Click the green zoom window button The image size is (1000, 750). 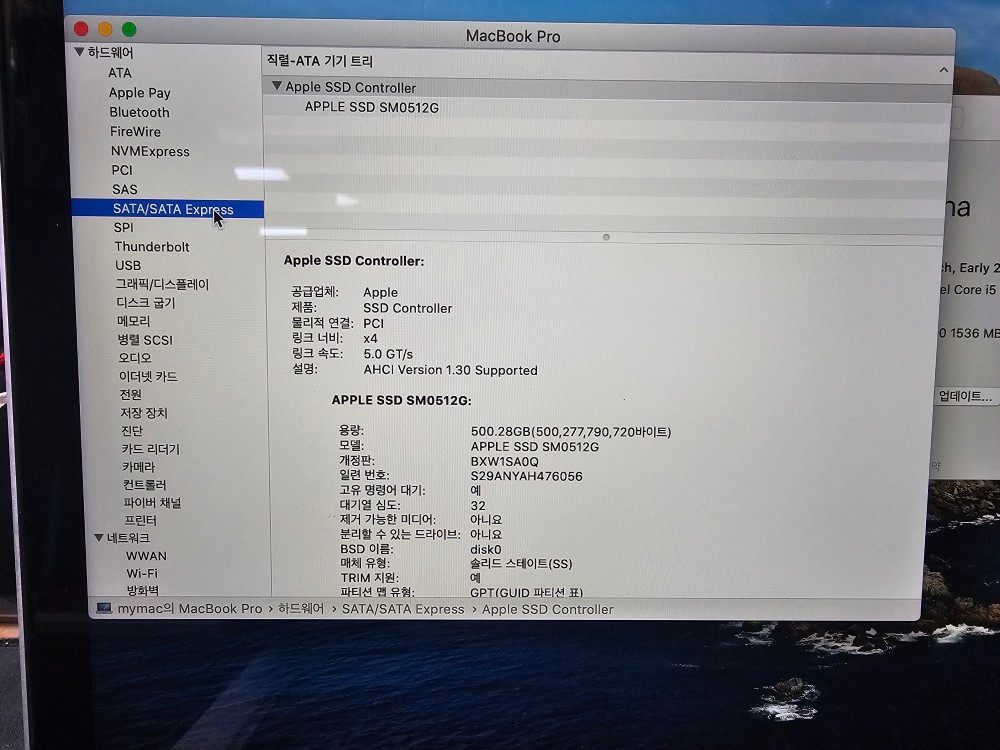pos(129,29)
